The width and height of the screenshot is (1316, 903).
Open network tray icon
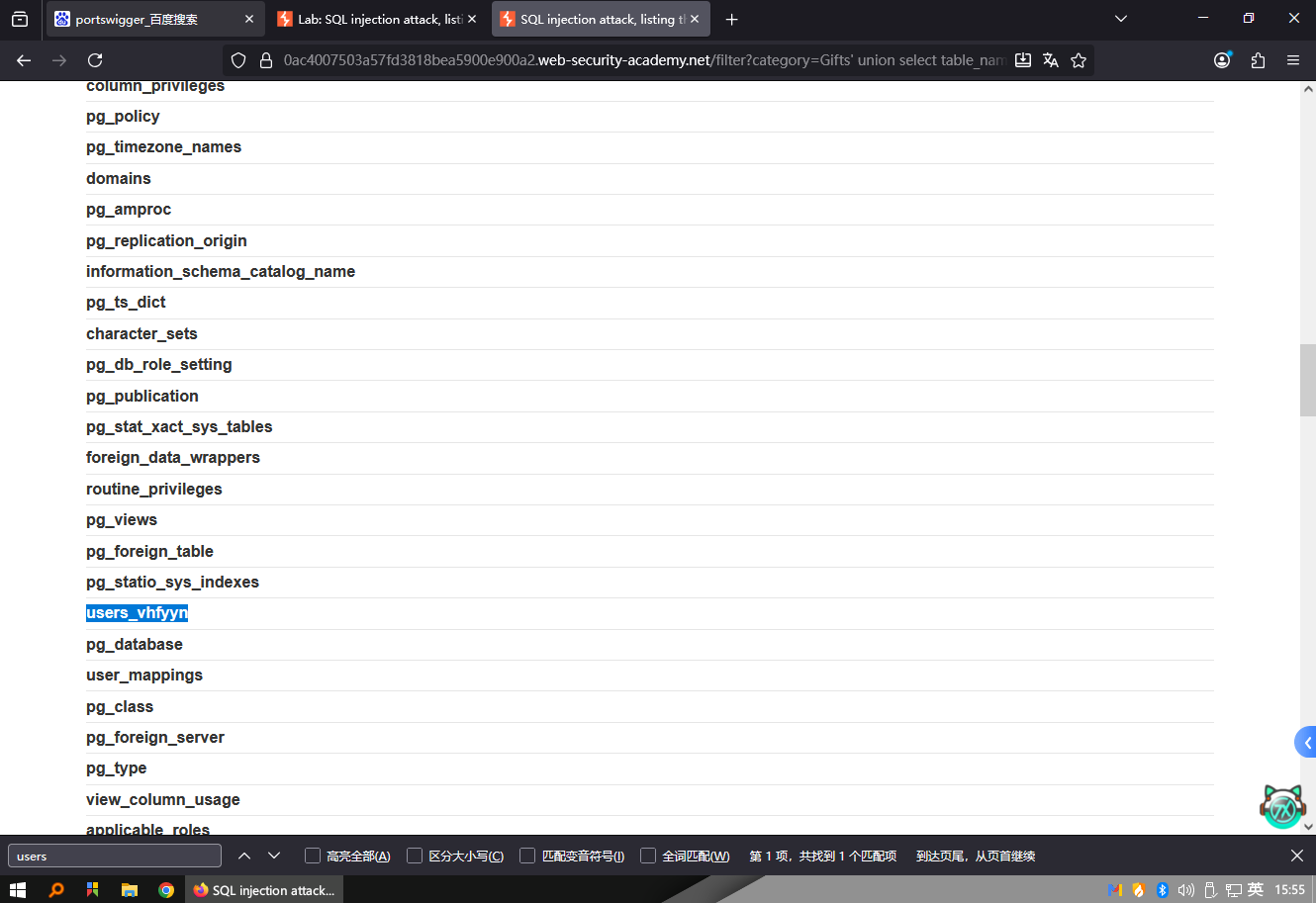point(1233,890)
